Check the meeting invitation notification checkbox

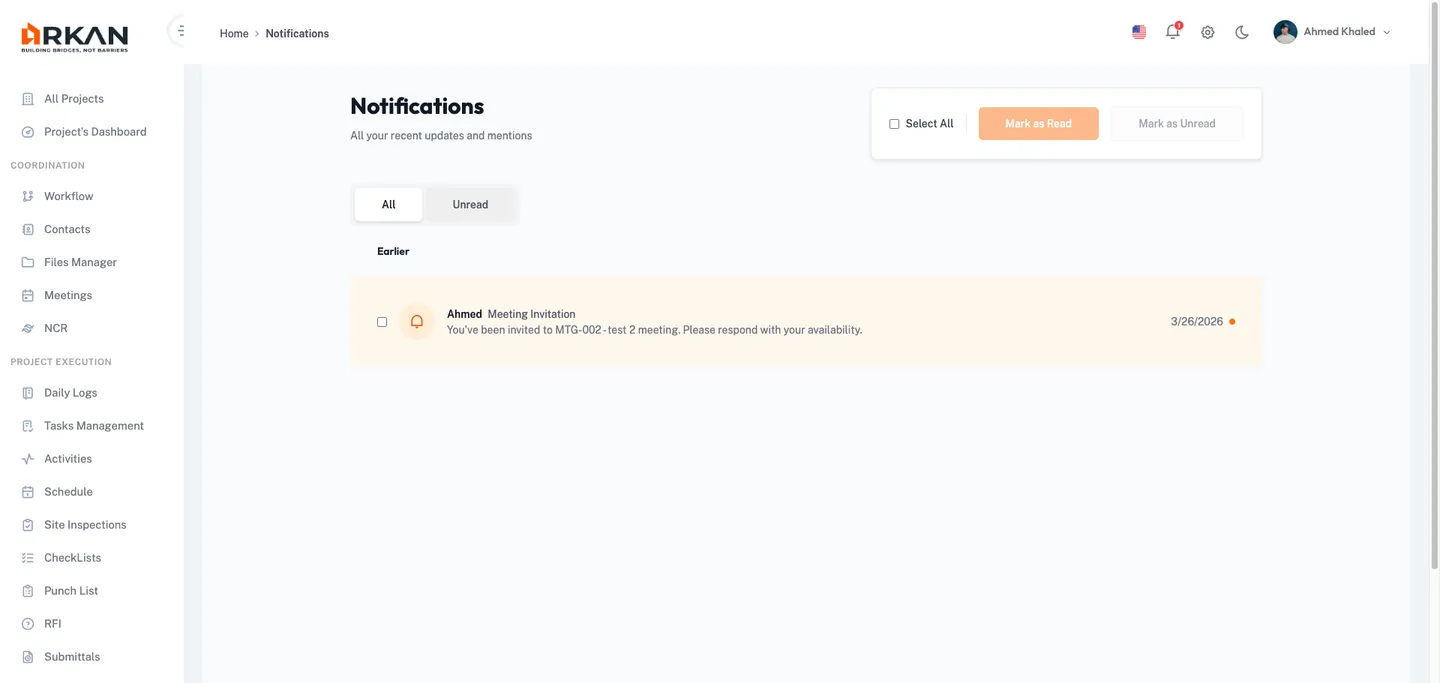click(x=380, y=320)
